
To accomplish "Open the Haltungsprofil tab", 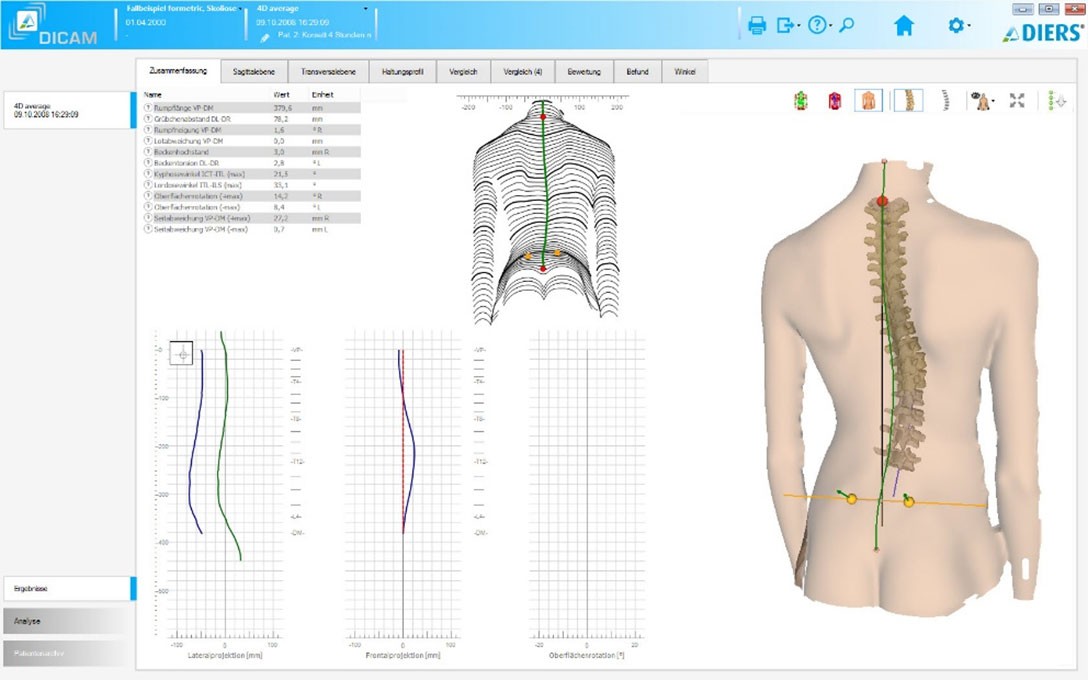I will 403,72.
